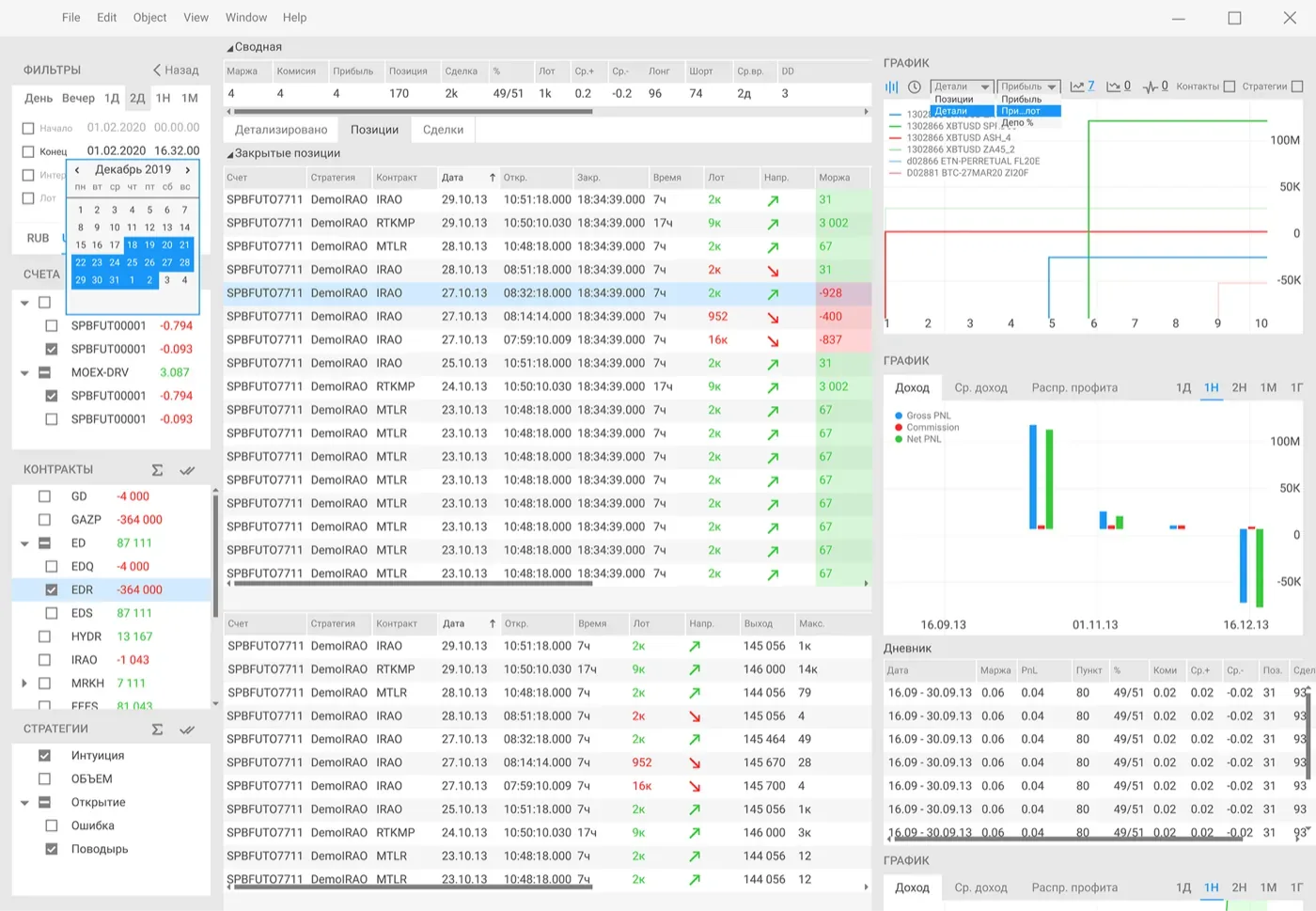This screenshot has height=911, width=1316.
Task: Collapse the Открытие strategy group
Action: [x=25, y=803]
